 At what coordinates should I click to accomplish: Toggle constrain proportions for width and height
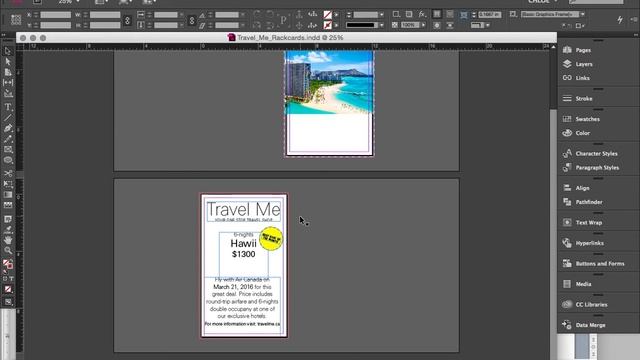[127, 20]
